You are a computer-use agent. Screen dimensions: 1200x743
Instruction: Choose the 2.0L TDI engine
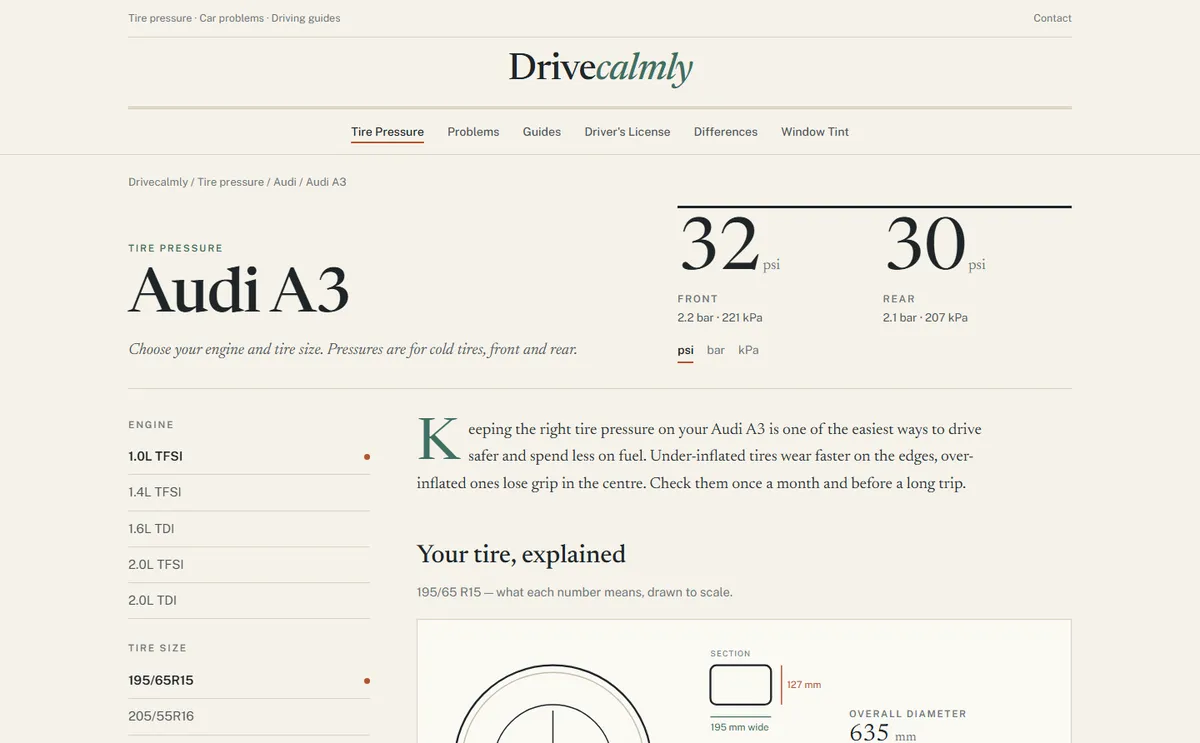[x=249, y=600]
